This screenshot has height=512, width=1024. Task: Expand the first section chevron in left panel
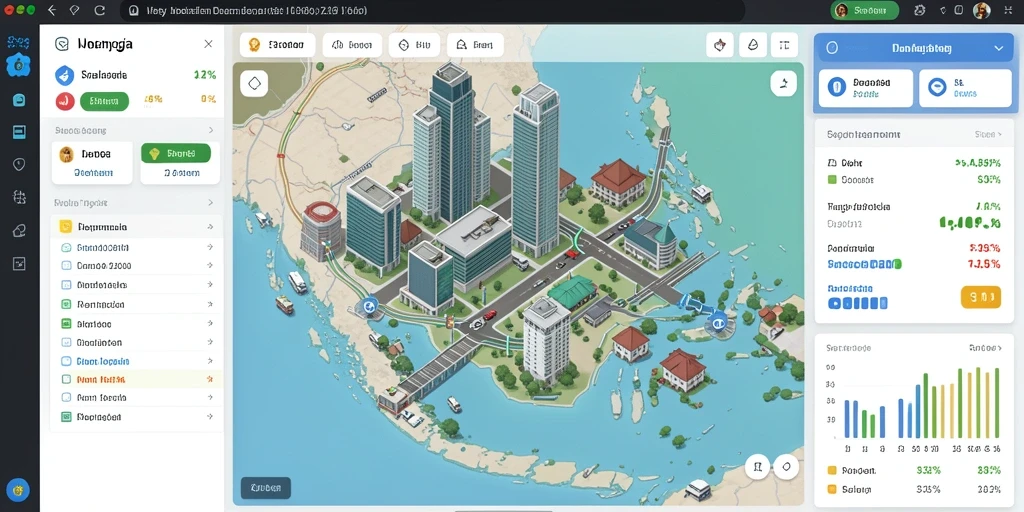click(x=210, y=130)
